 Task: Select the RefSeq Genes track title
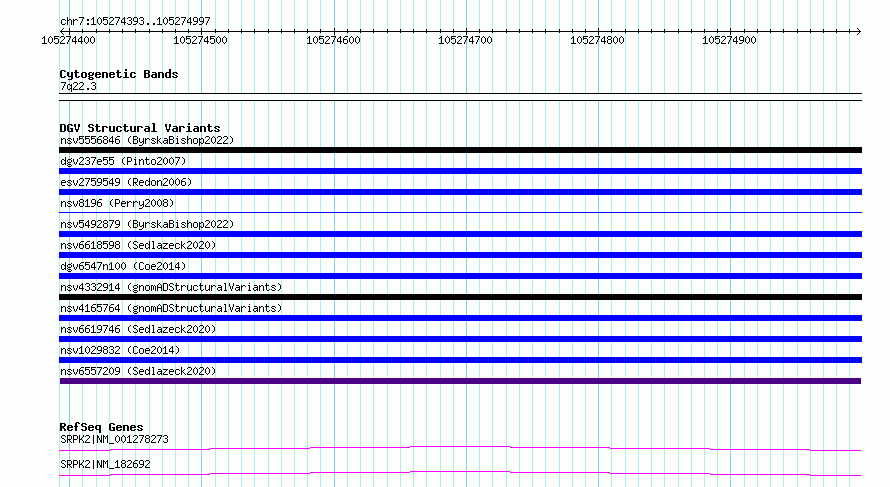[x=101, y=427]
